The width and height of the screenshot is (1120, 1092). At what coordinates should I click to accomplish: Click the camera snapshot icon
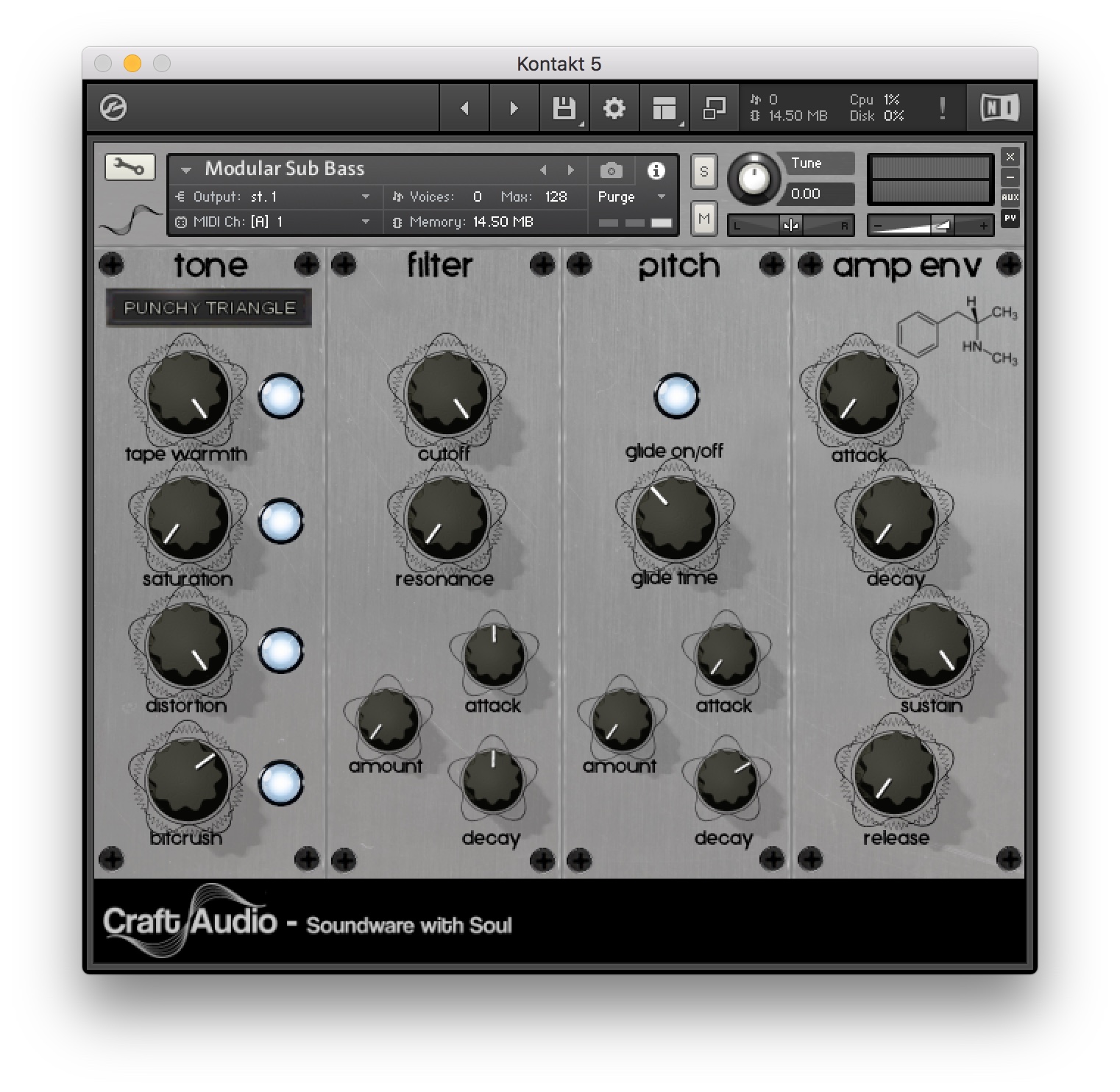click(611, 170)
